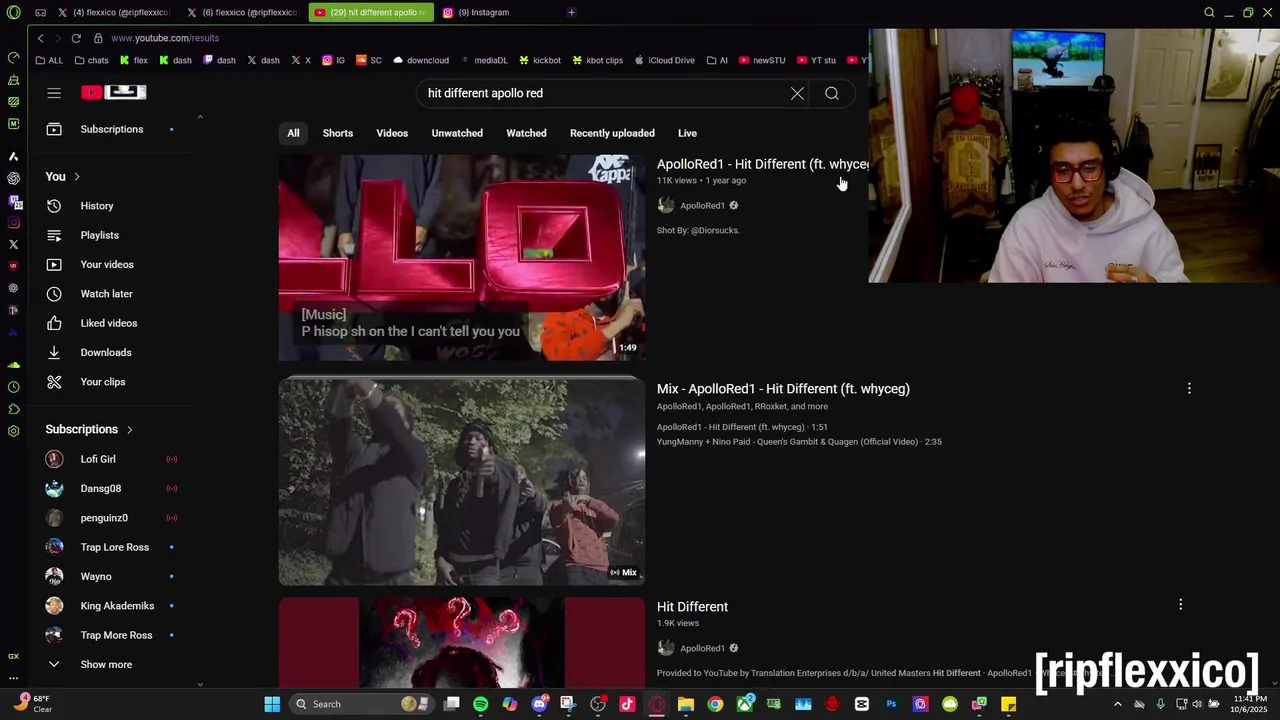
Task: Open the YouTube guide hamburger menu
Action: point(54,93)
